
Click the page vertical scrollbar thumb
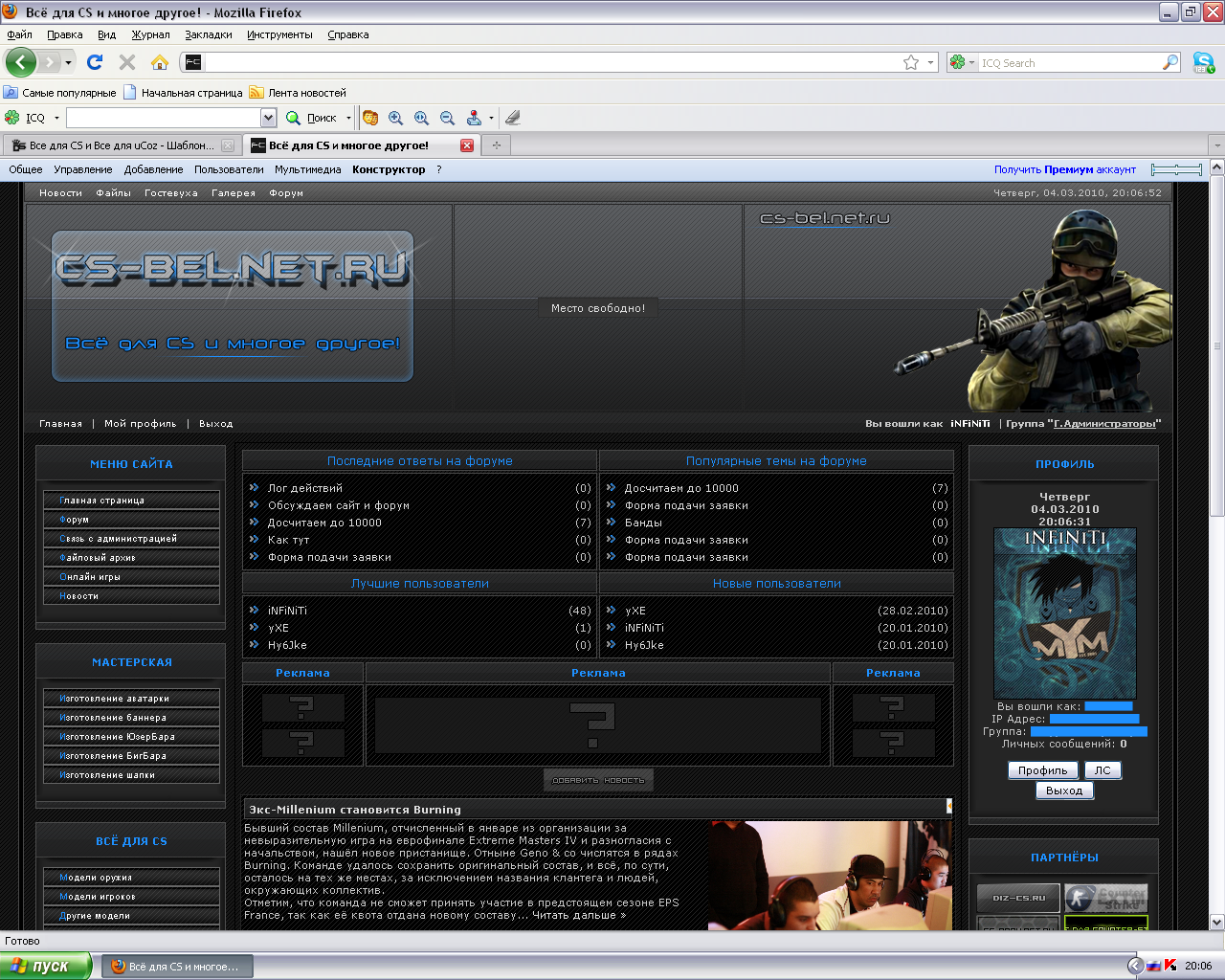coord(1217,345)
